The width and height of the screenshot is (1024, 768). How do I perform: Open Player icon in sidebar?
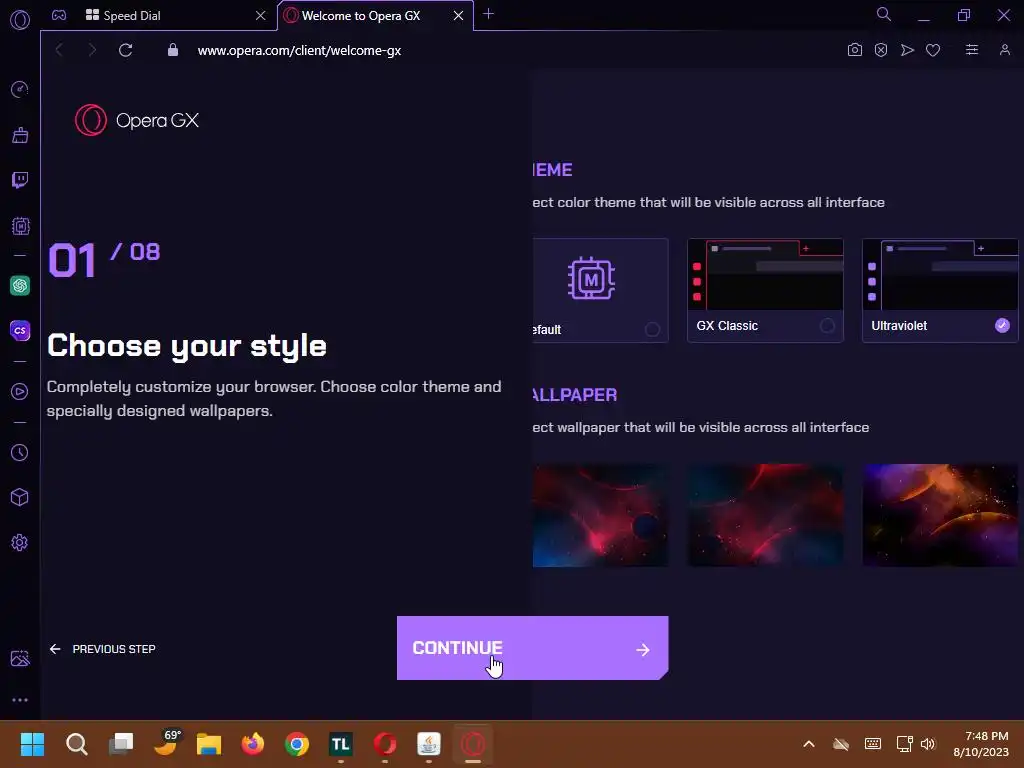click(20, 391)
